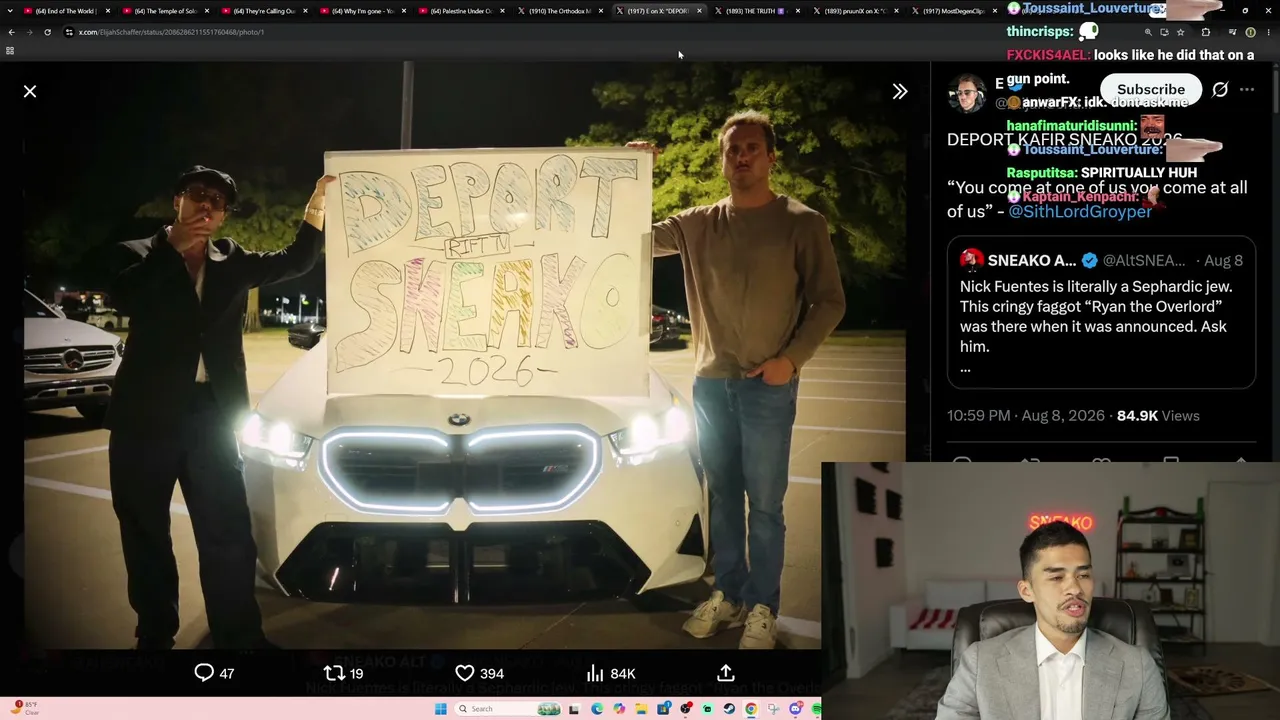Image resolution: width=1280 pixels, height=720 pixels.
Task: Click the quoted SNEAKO avatar thumbnail
Action: [x=971, y=260]
